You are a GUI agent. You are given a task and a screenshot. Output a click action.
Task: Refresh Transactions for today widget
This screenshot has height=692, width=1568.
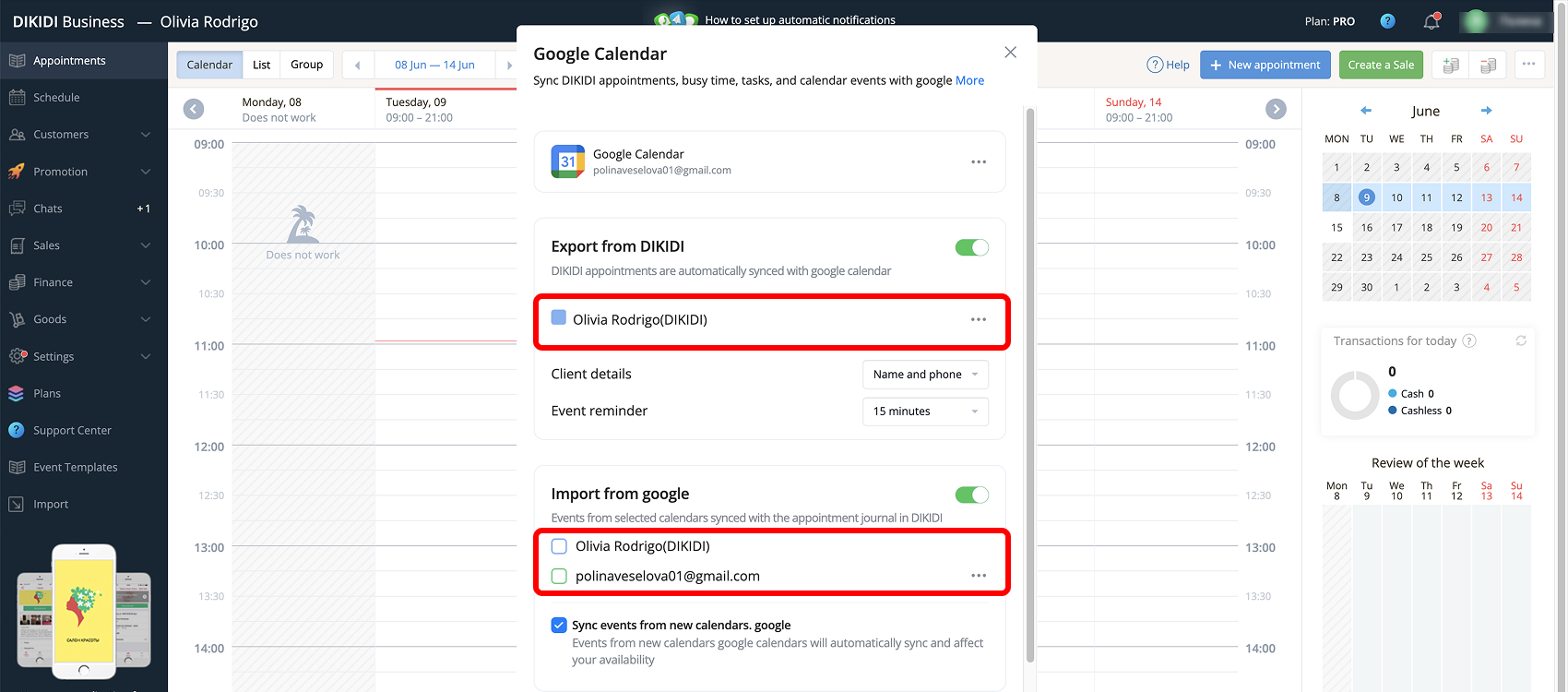pos(1521,340)
